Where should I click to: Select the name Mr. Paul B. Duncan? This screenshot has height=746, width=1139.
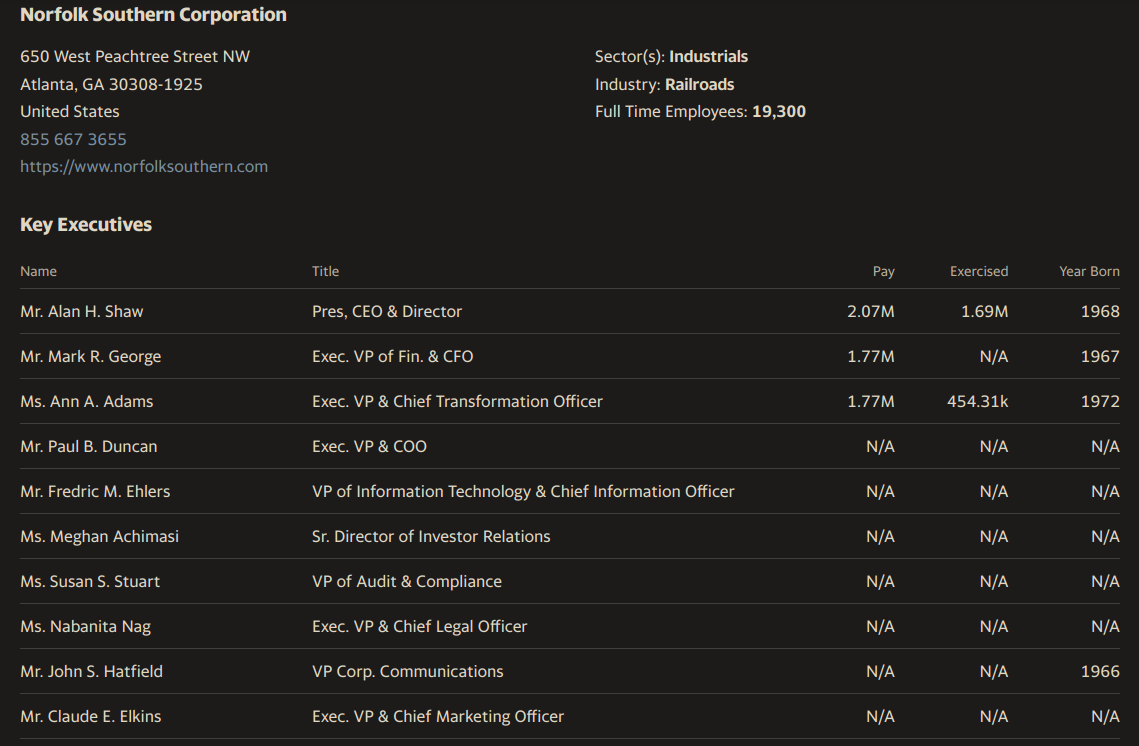89,447
